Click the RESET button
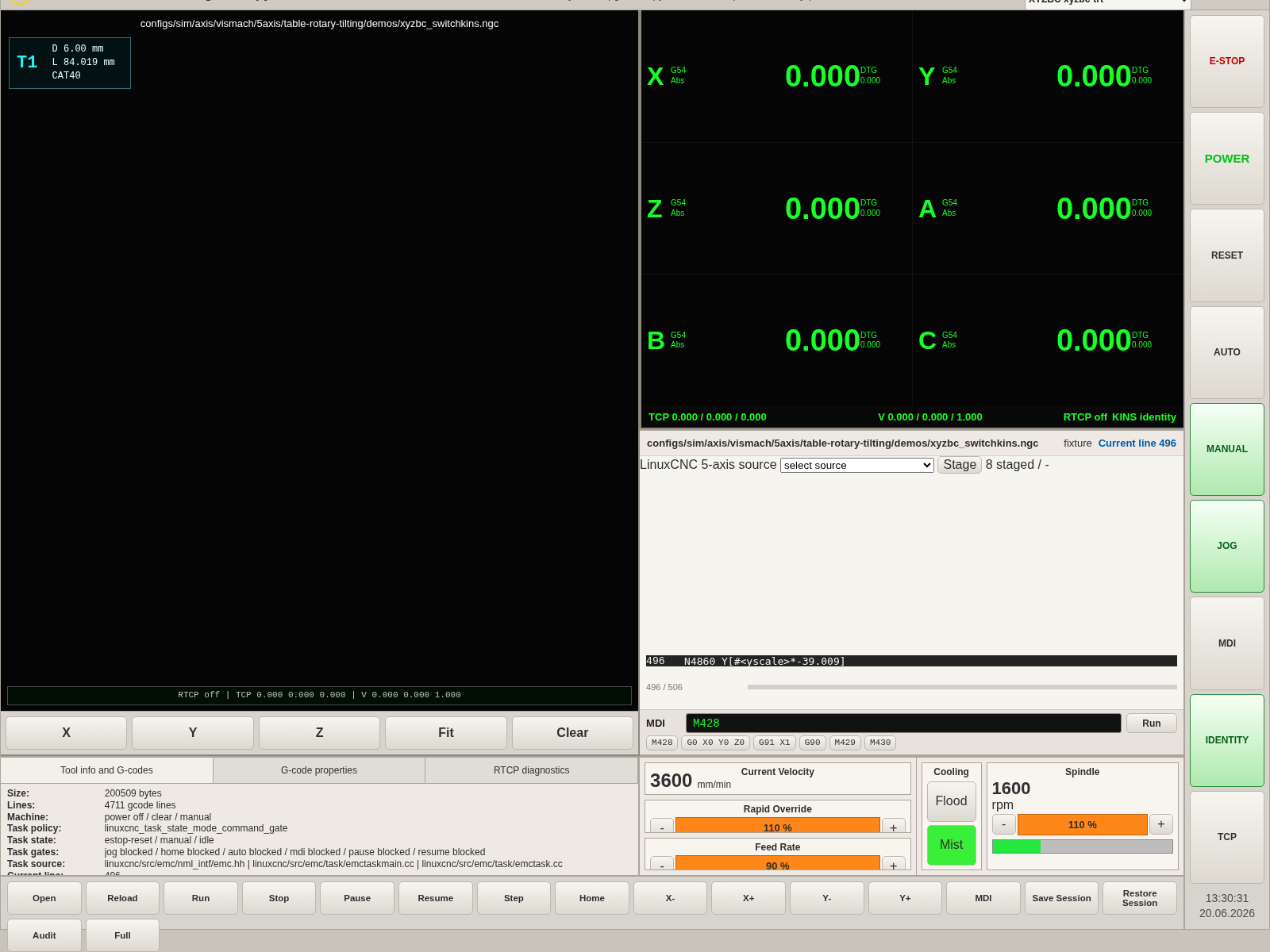 [x=1226, y=255]
